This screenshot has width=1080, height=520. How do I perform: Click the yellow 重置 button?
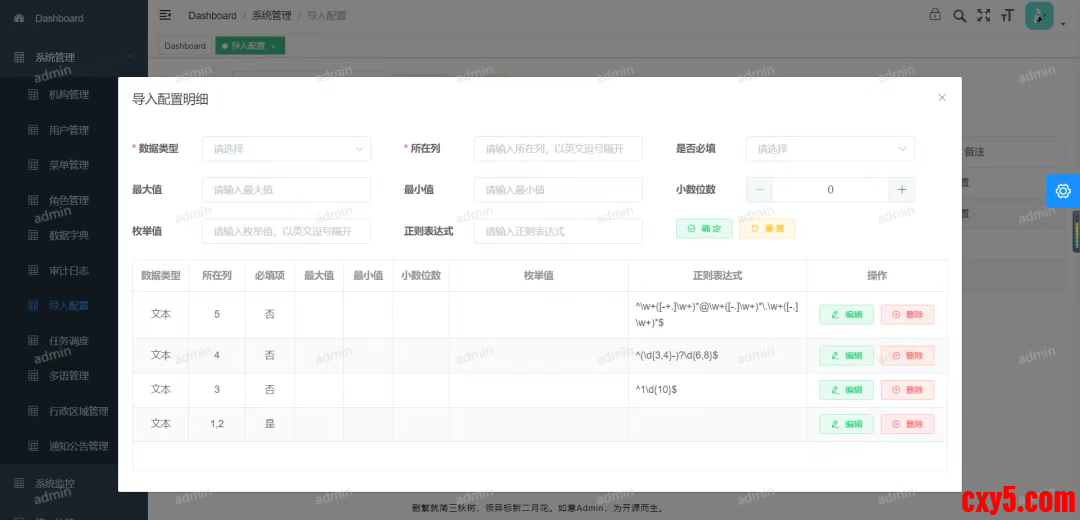point(767,229)
